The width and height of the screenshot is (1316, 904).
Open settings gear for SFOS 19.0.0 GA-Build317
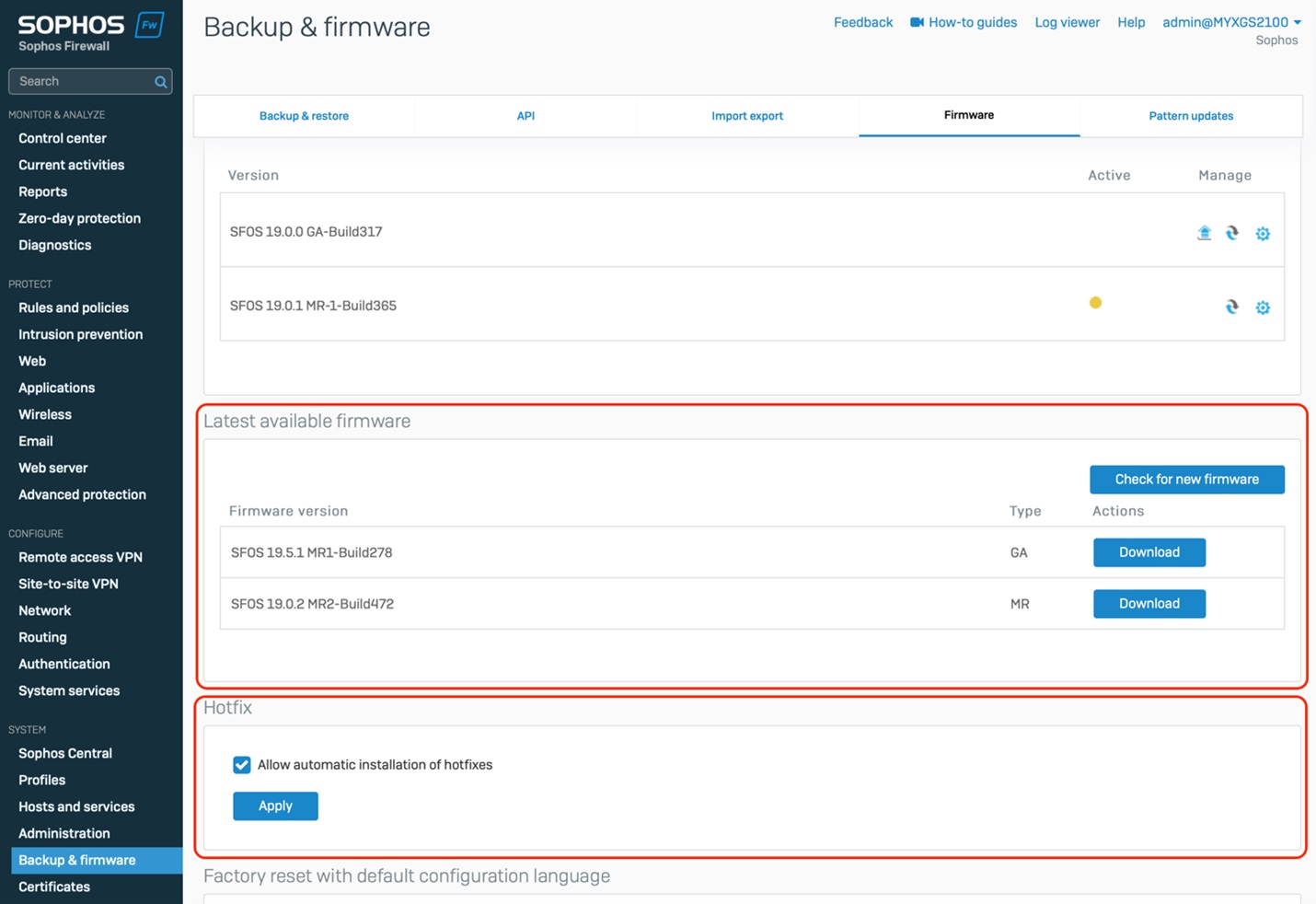point(1263,233)
